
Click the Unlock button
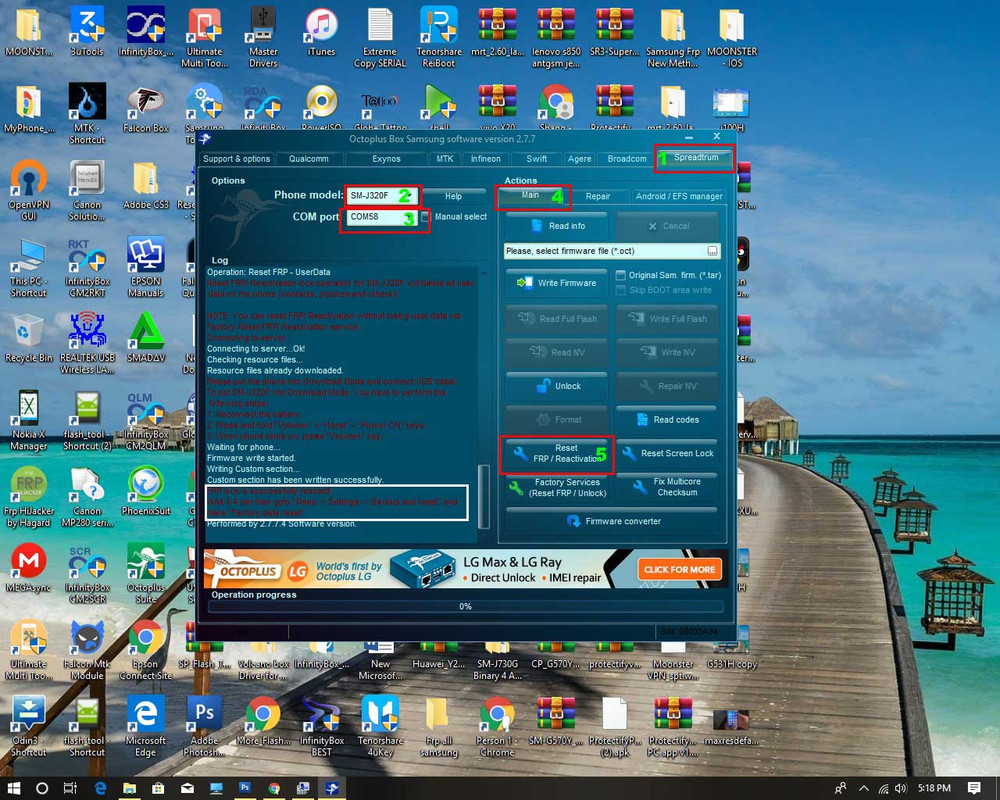click(x=557, y=386)
